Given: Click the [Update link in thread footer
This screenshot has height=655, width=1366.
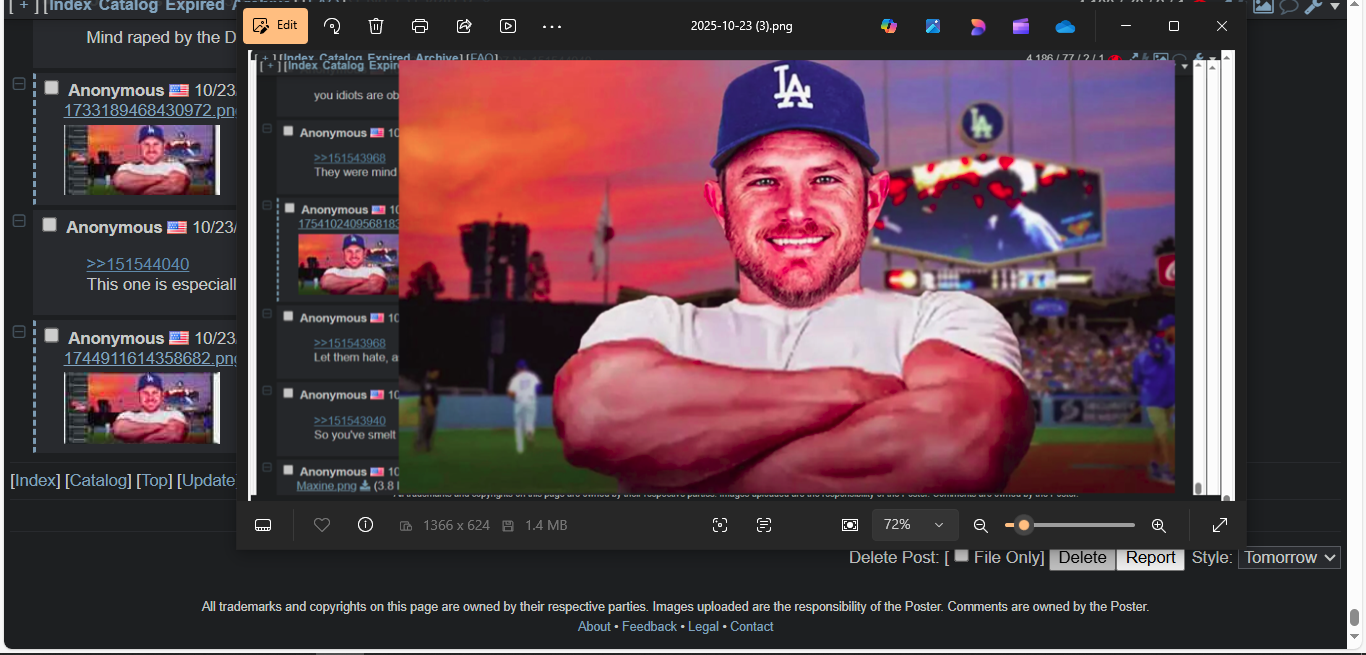Looking at the screenshot, I should (x=206, y=480).
